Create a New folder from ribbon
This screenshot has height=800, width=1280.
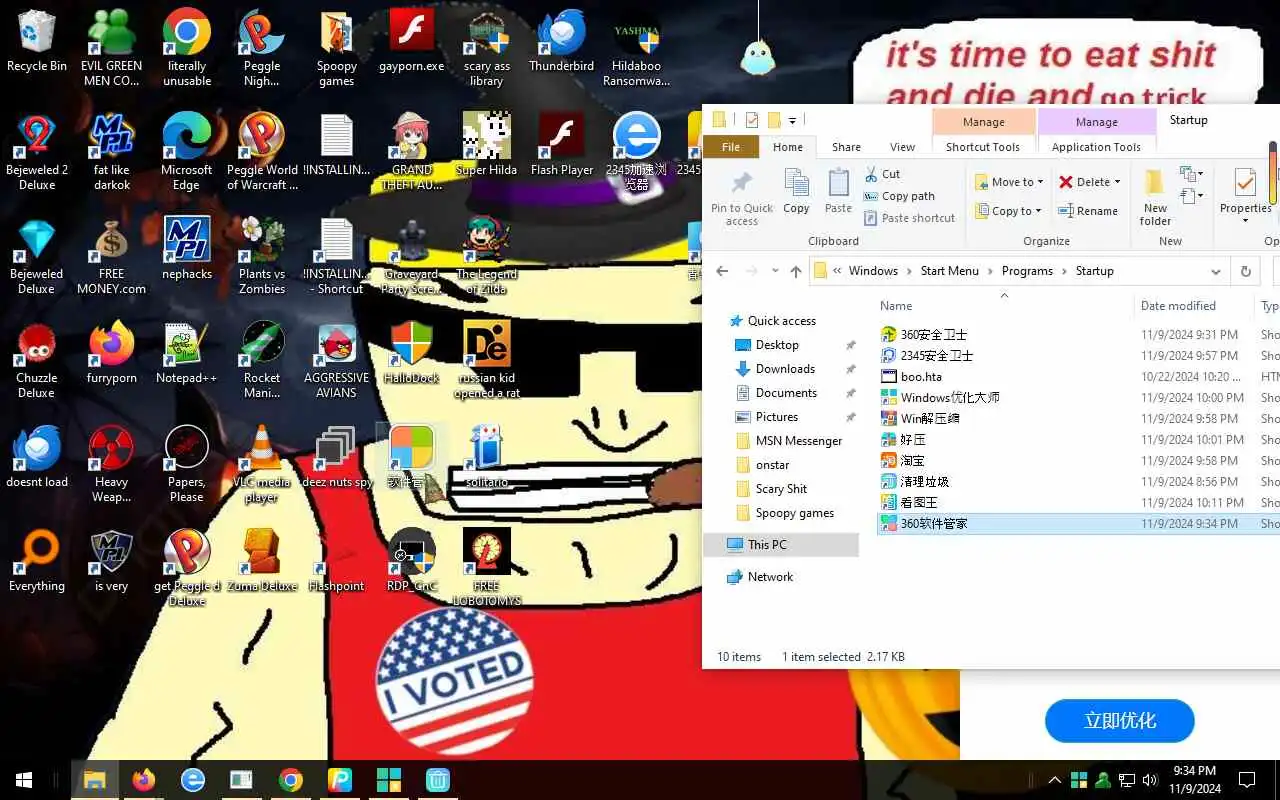click(x=1155, y=198)
